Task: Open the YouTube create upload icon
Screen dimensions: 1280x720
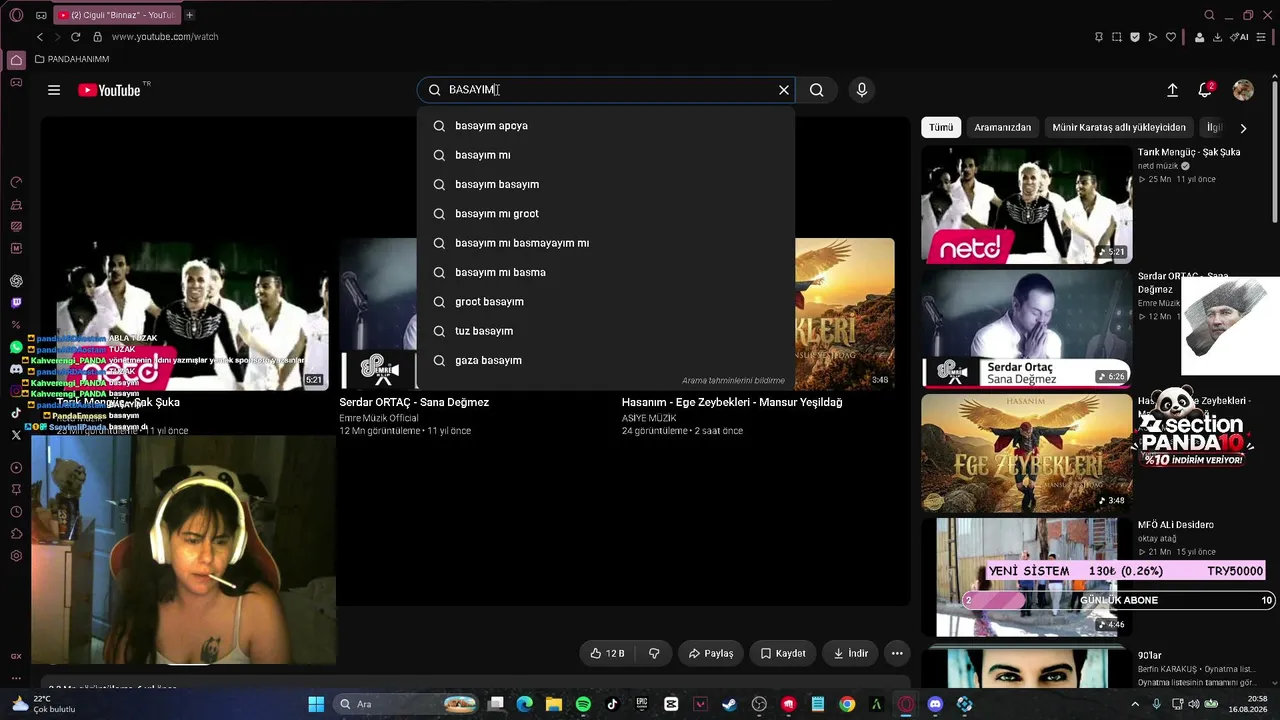Action: [1172, 90]
